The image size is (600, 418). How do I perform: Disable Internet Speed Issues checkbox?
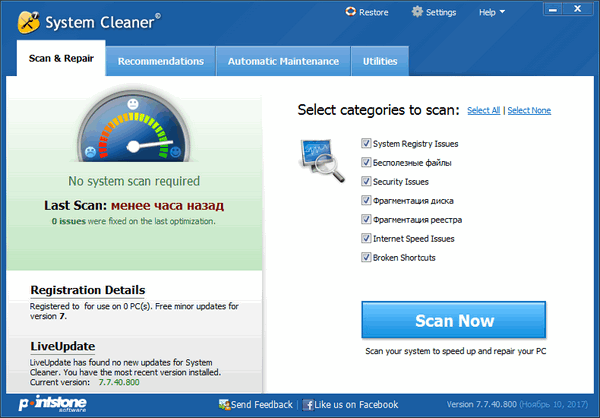[x=366, y=238]
